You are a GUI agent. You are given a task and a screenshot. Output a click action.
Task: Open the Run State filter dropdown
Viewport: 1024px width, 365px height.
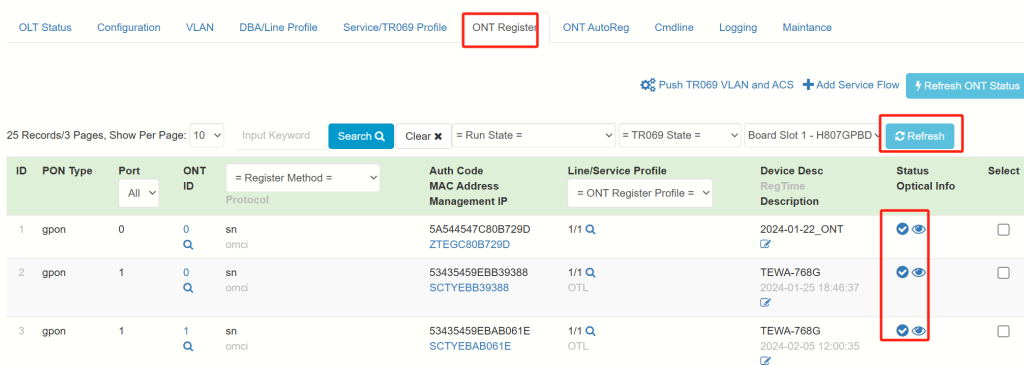pos(534,136)
